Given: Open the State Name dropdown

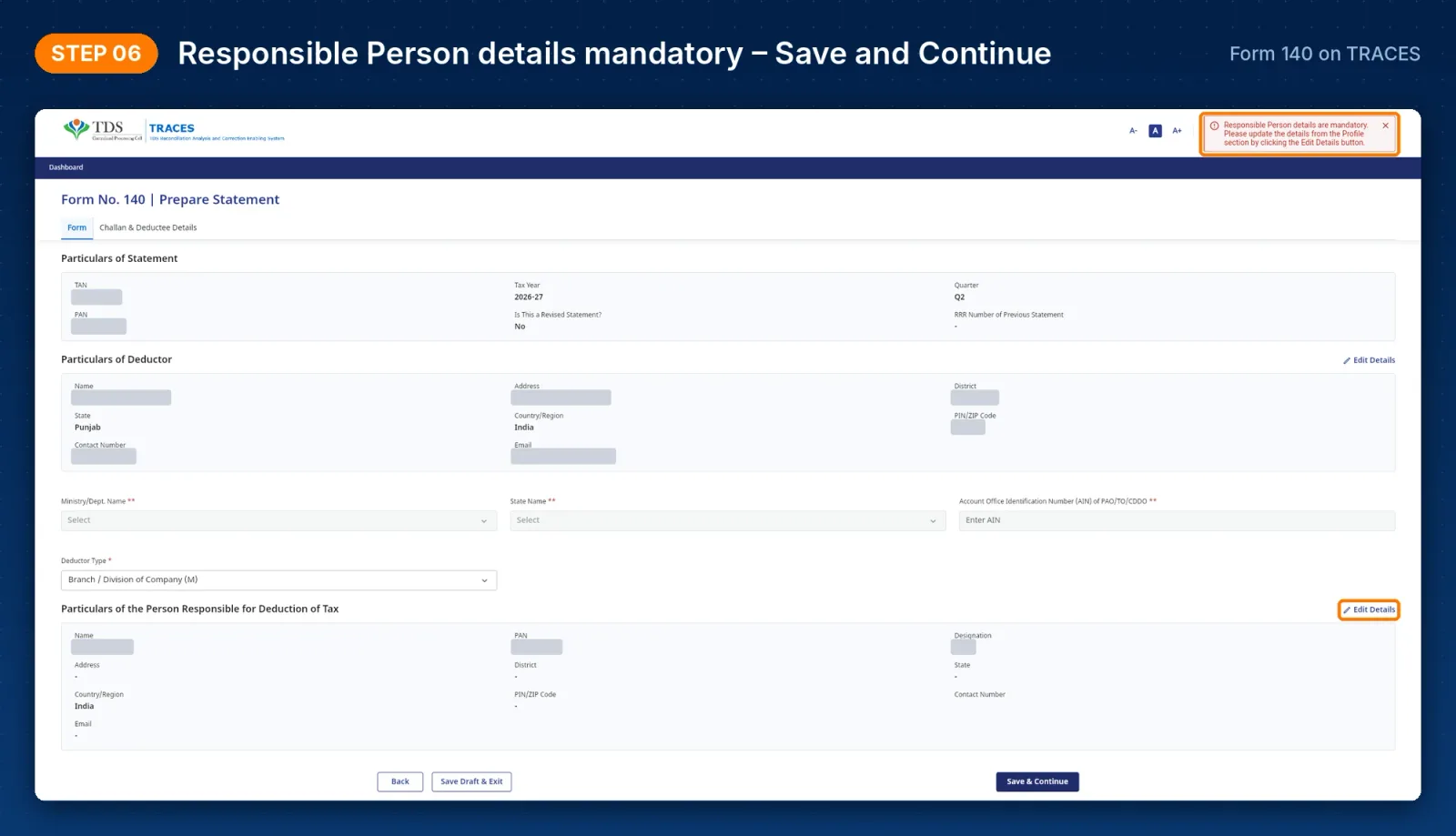Looking at the screenshot, I should pos(728,520).
